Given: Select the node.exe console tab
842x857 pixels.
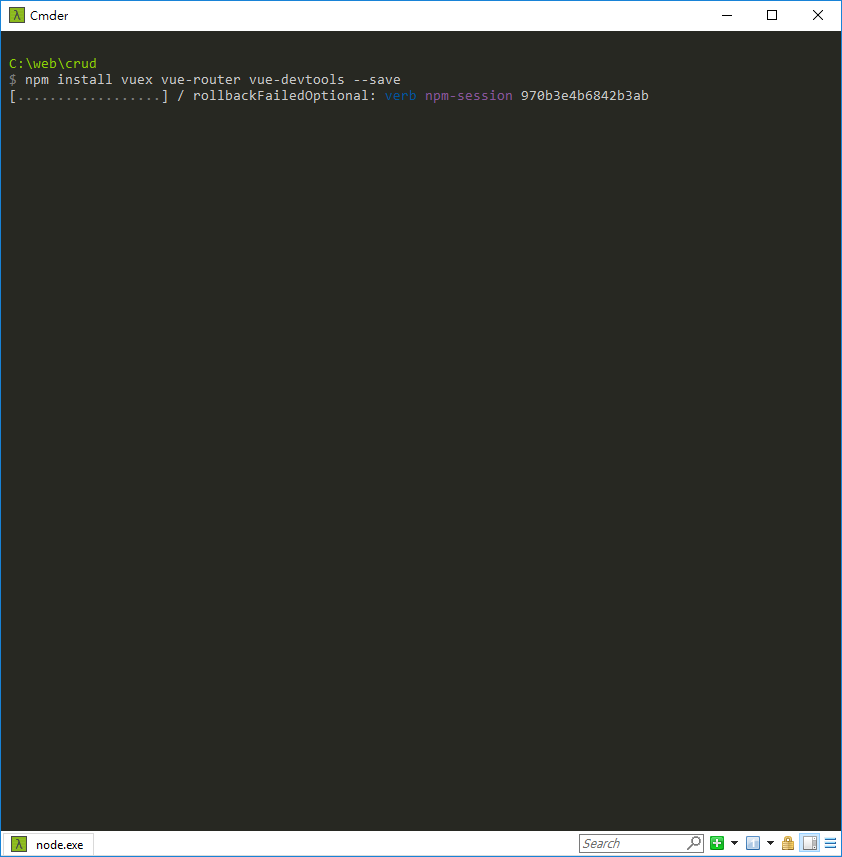Looking at the screenshot, I should (48, 844).
